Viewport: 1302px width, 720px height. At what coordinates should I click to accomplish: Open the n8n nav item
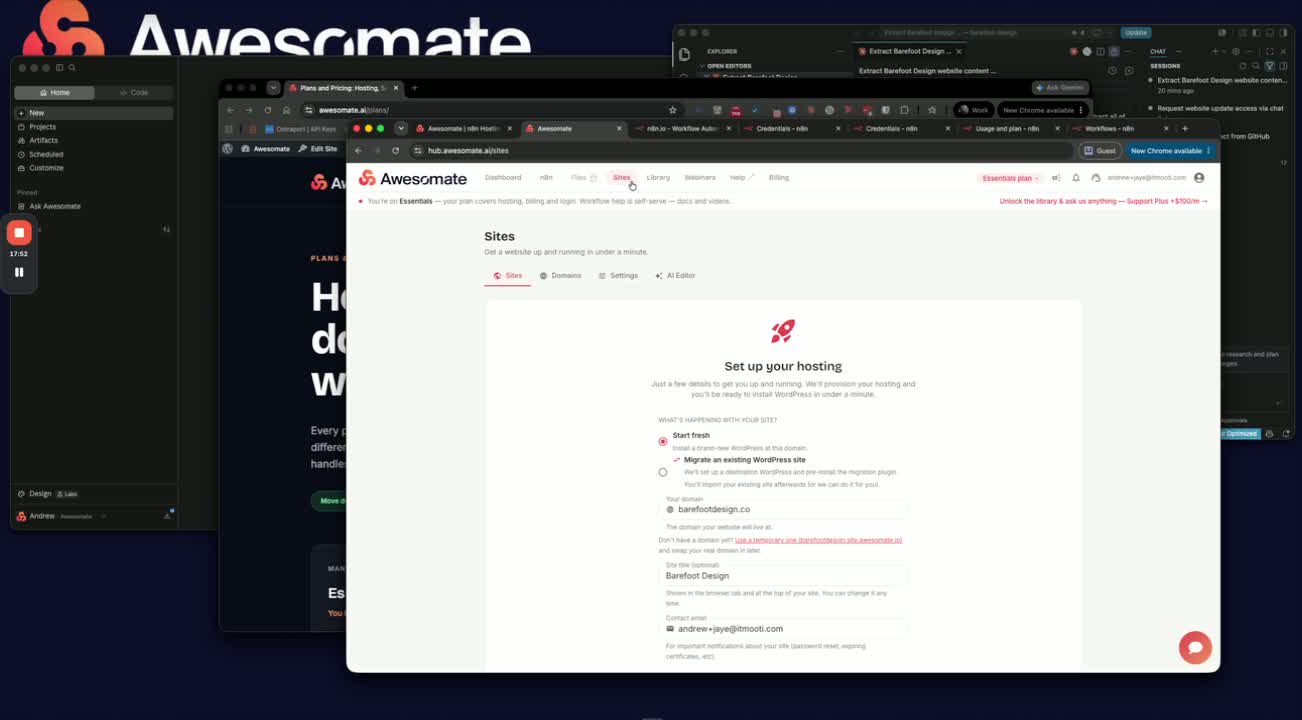tap(546, 178)
